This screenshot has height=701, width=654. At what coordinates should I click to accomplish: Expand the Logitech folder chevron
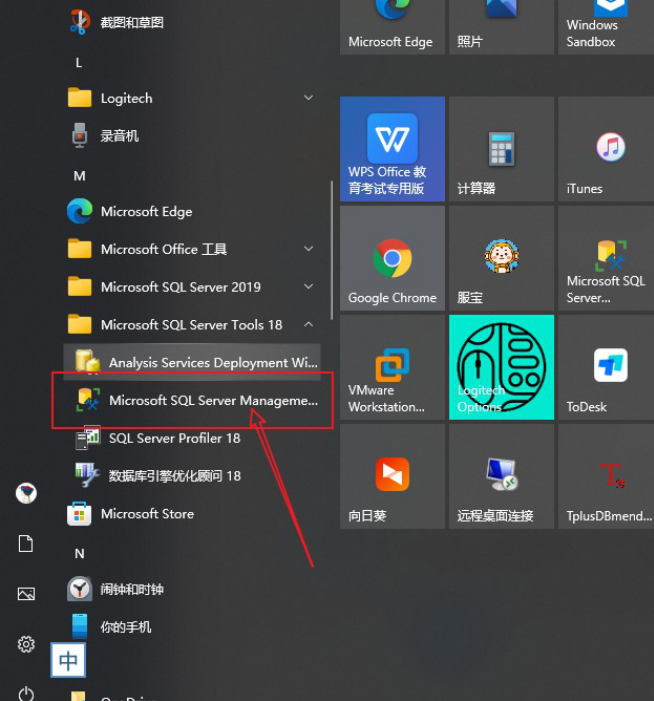[x=308, y=97]
